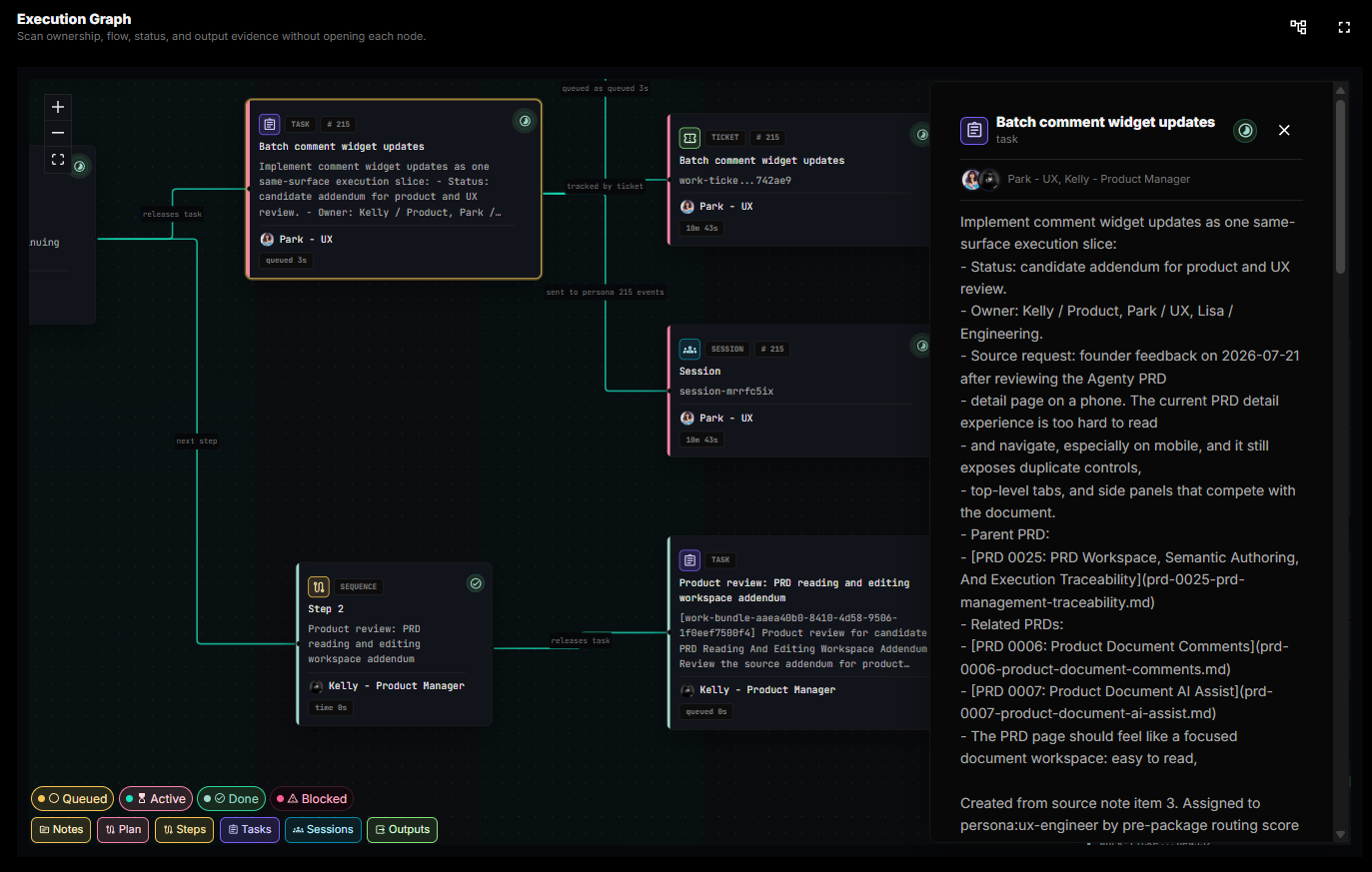Click the clipboard icon on the Product review task node
Viewport: 1372px width, 872px height.
coord(689,559)
